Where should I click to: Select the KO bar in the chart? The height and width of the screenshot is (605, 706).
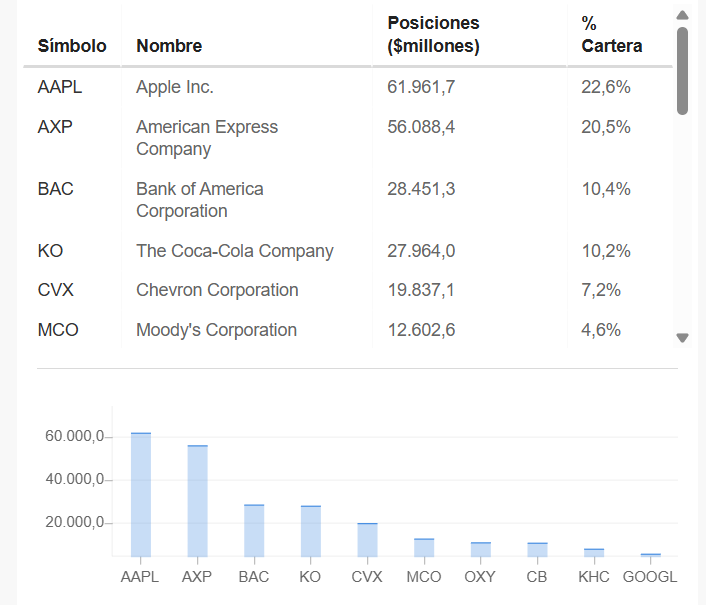pos(311,531)
